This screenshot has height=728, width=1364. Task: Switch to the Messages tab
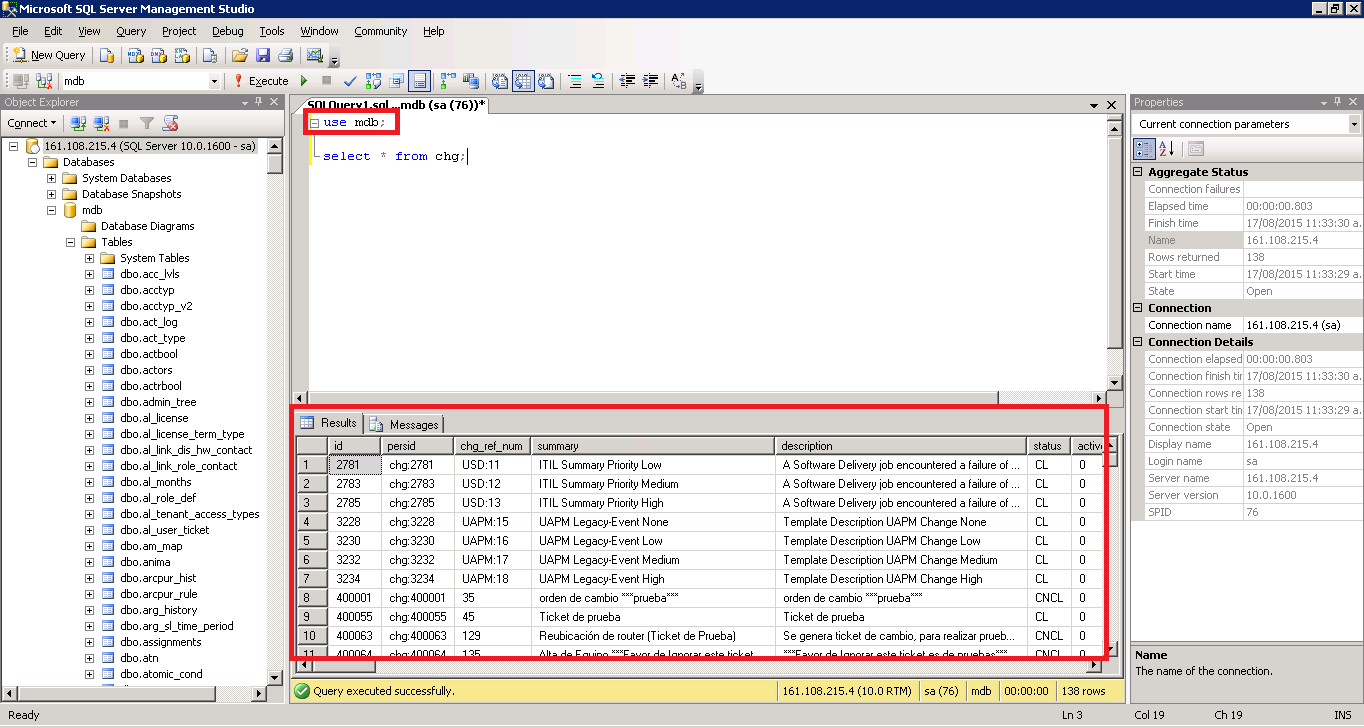404,424
